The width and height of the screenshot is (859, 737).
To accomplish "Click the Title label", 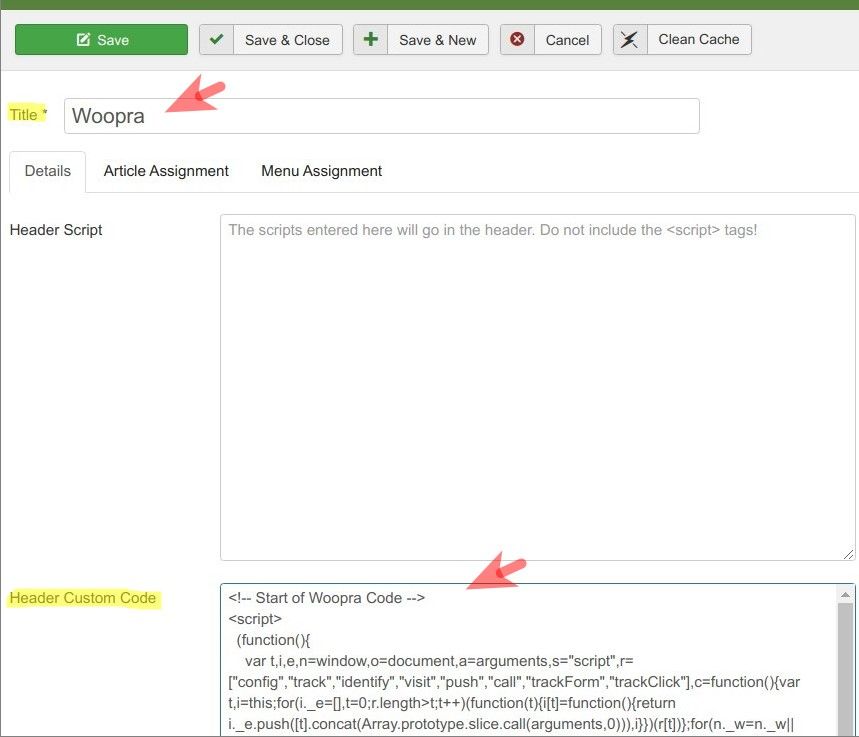I will 27,115.
